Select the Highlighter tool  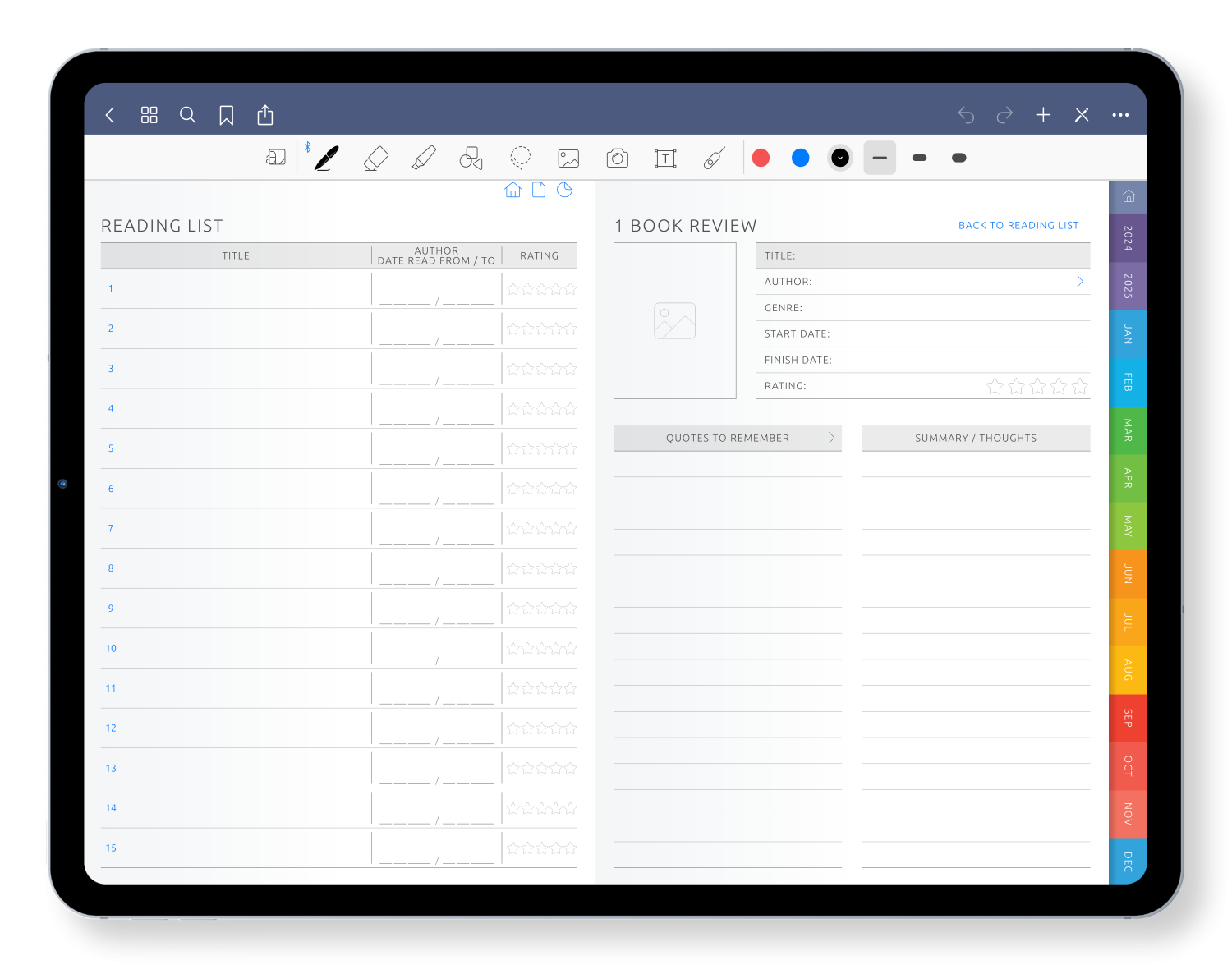coord(424,158)
